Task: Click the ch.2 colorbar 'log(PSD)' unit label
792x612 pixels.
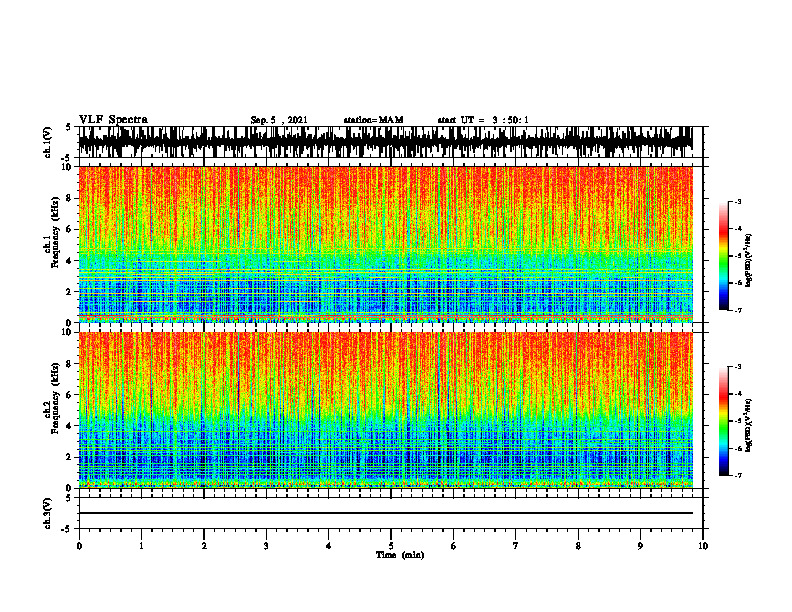Action: click(x=750, y=425)
